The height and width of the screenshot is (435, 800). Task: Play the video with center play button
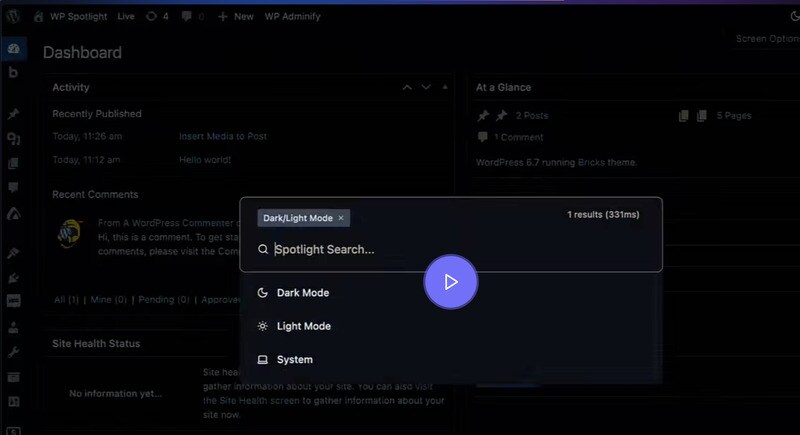[x=451, y=282]
